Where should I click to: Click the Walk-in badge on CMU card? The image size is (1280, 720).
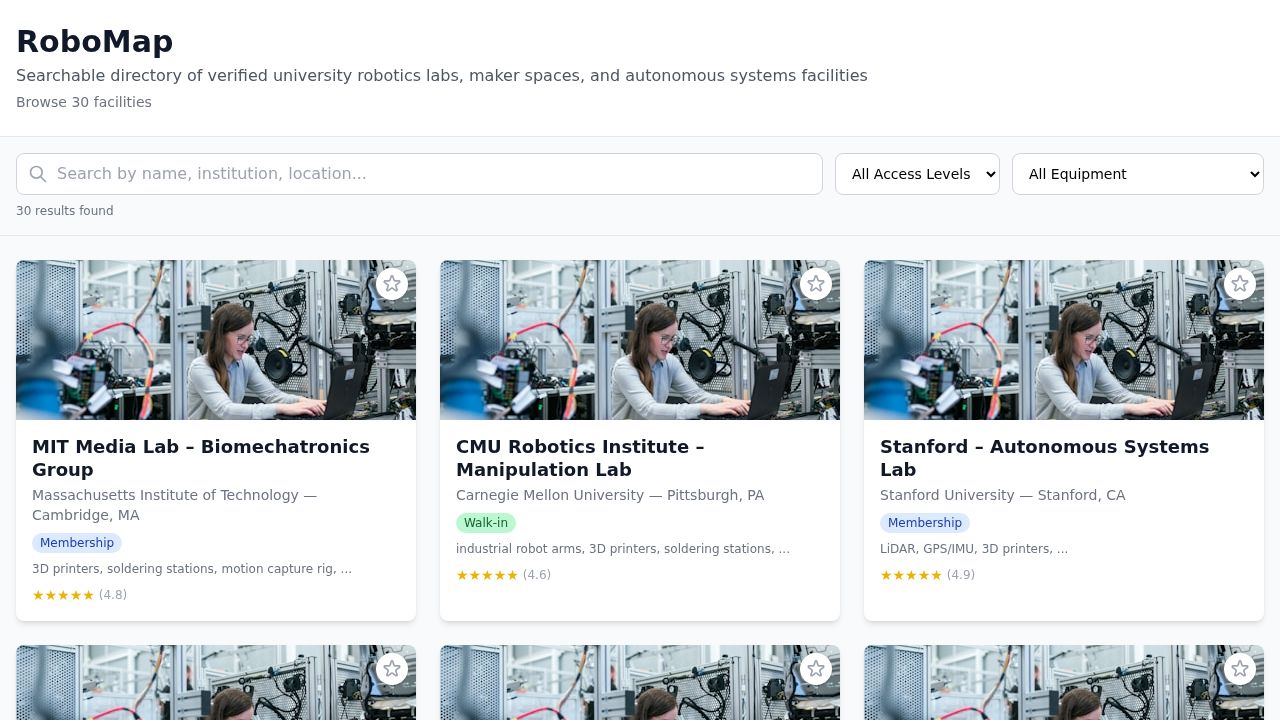(486, 523)
